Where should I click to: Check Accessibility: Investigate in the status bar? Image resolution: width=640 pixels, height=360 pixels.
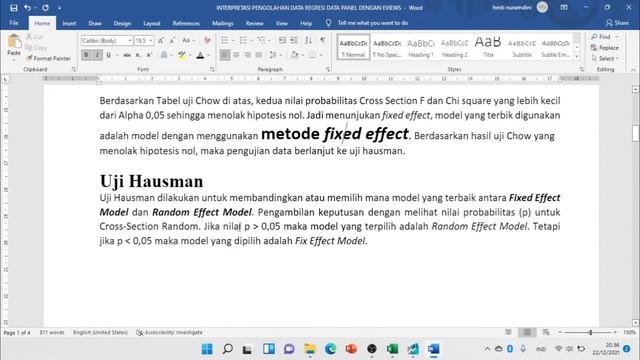169,333
